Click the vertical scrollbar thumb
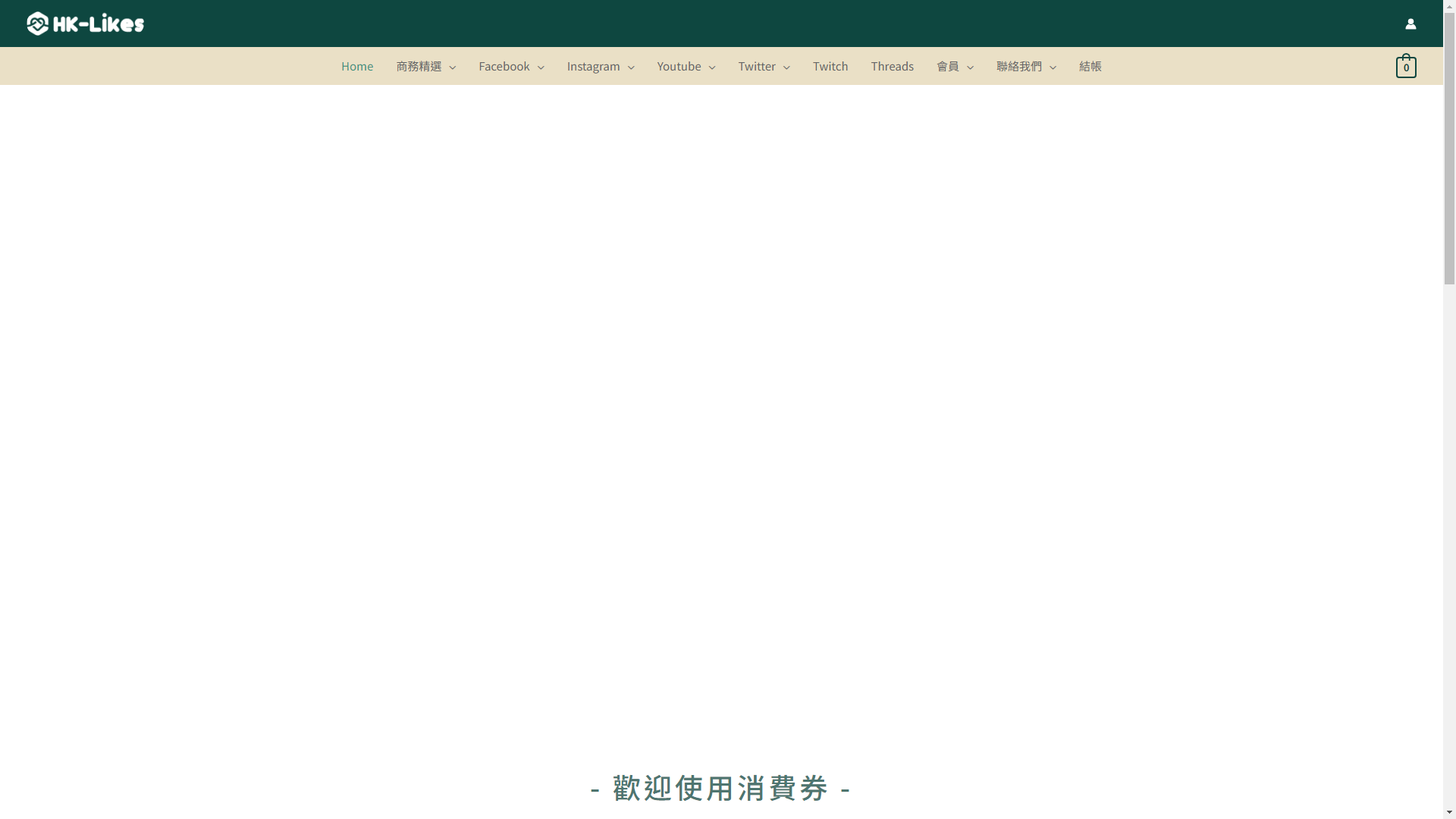The image size is (1456, 819). pos(1449,148)
